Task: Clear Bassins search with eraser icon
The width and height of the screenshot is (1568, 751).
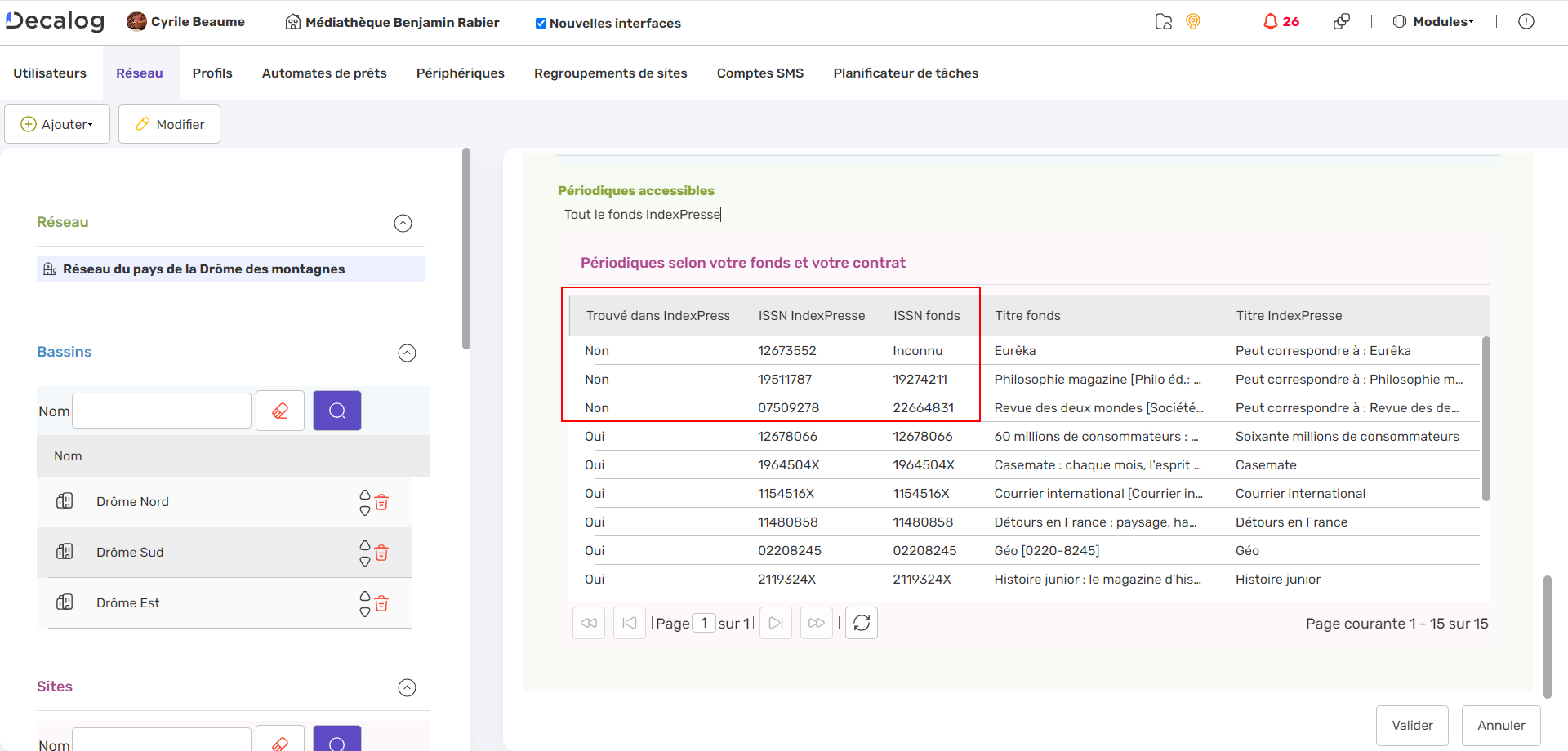Action: [x=280, y=411]
